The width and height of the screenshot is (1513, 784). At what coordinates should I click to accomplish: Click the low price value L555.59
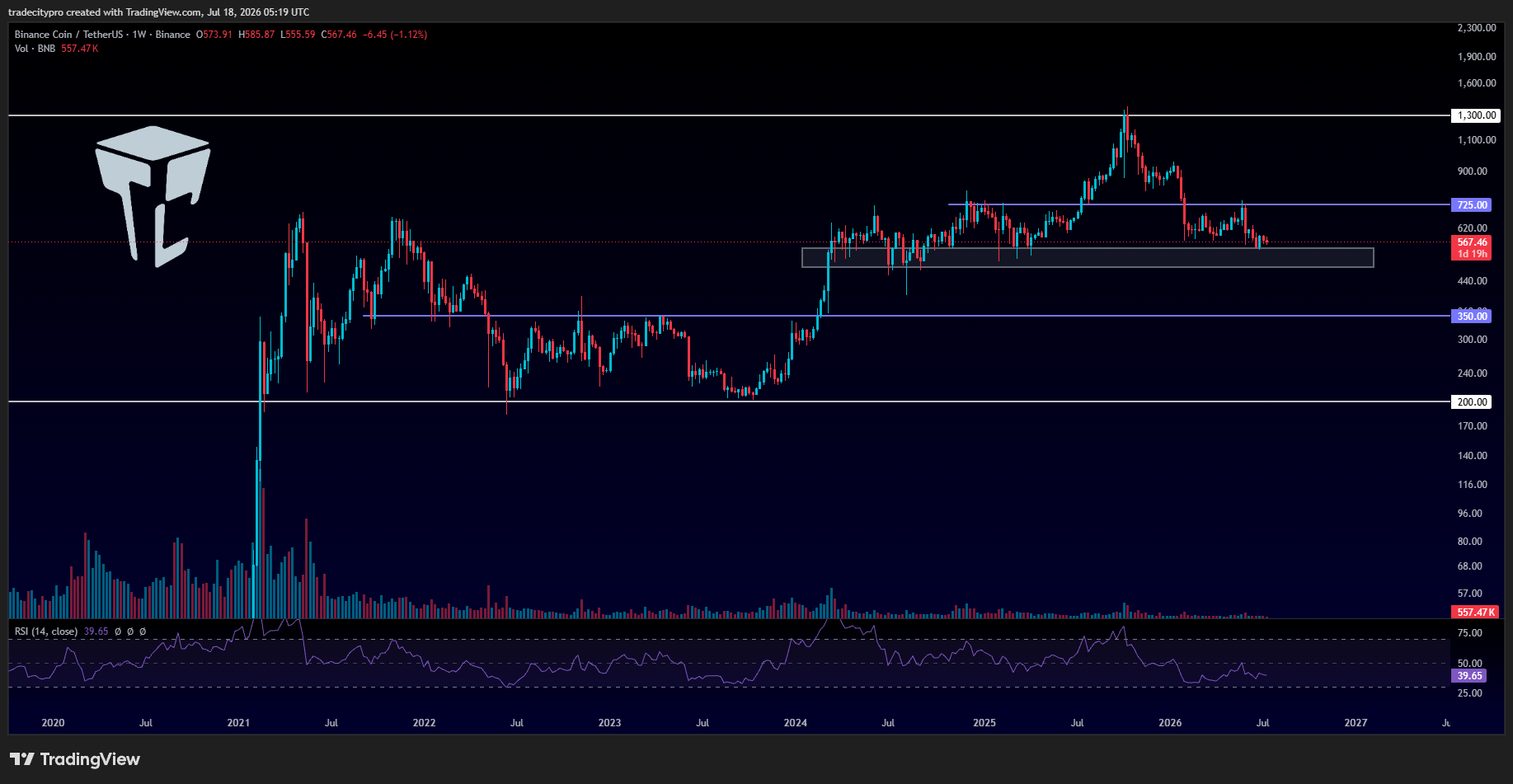[x=298, y=35]
